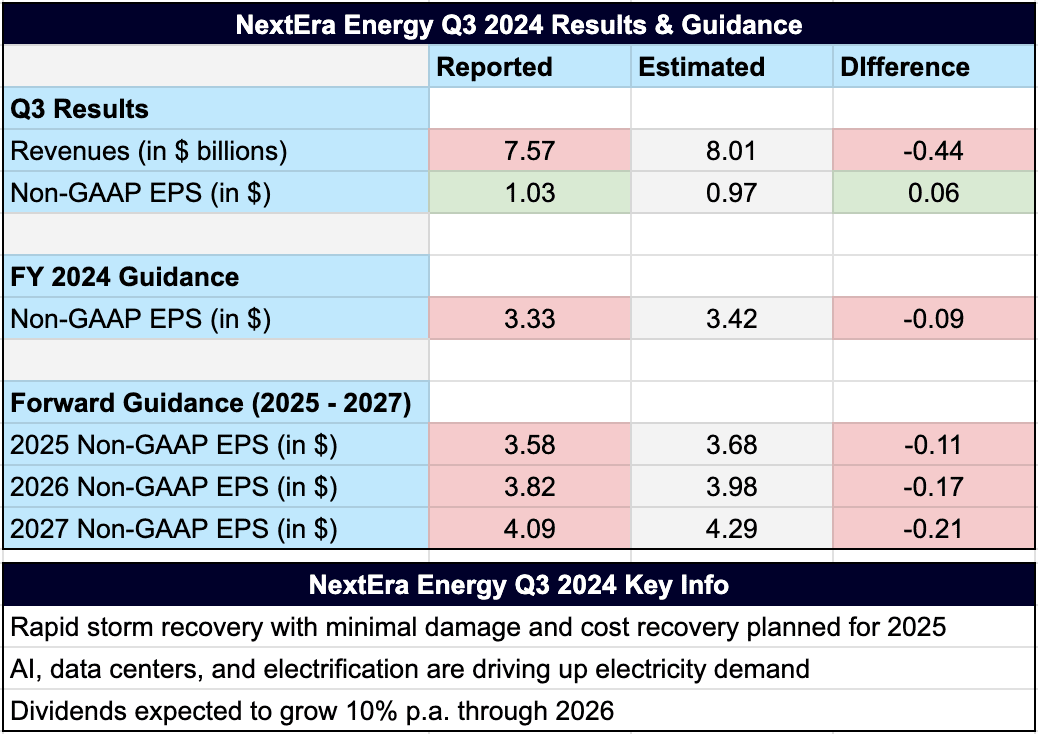This screenshot has height=734, width=1038.
Task: Select the 'NextEra Energy Q3 2024 Key Info' header
Action: (519, 584)
